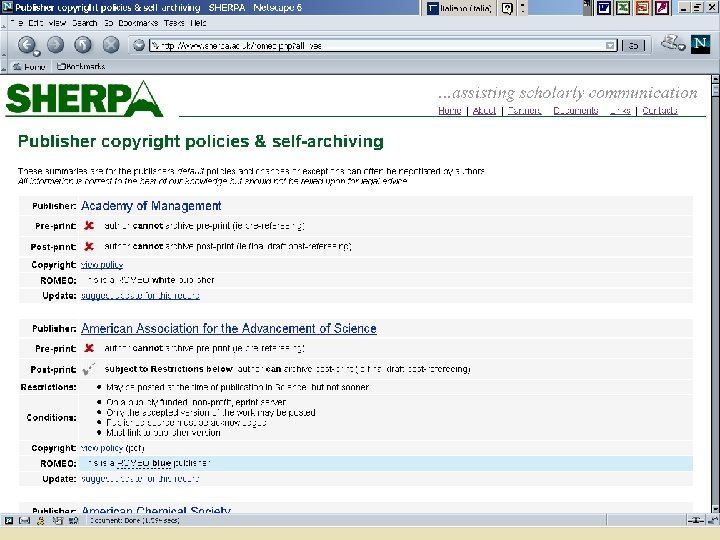
Task: Follow the Partners link in the SHERPA header
Action: coord(524,110)
